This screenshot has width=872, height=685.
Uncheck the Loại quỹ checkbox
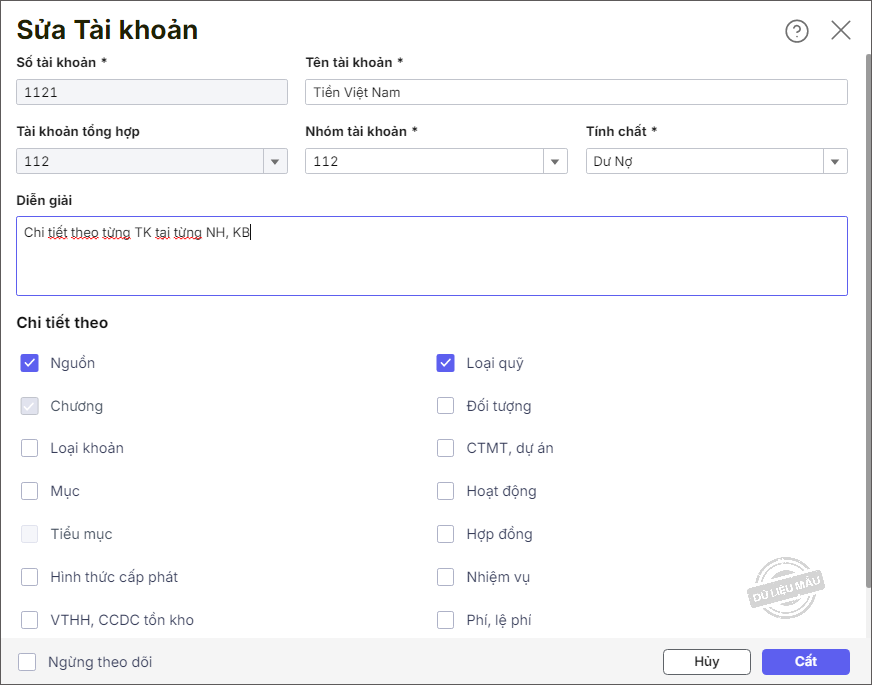click(446, 363)
